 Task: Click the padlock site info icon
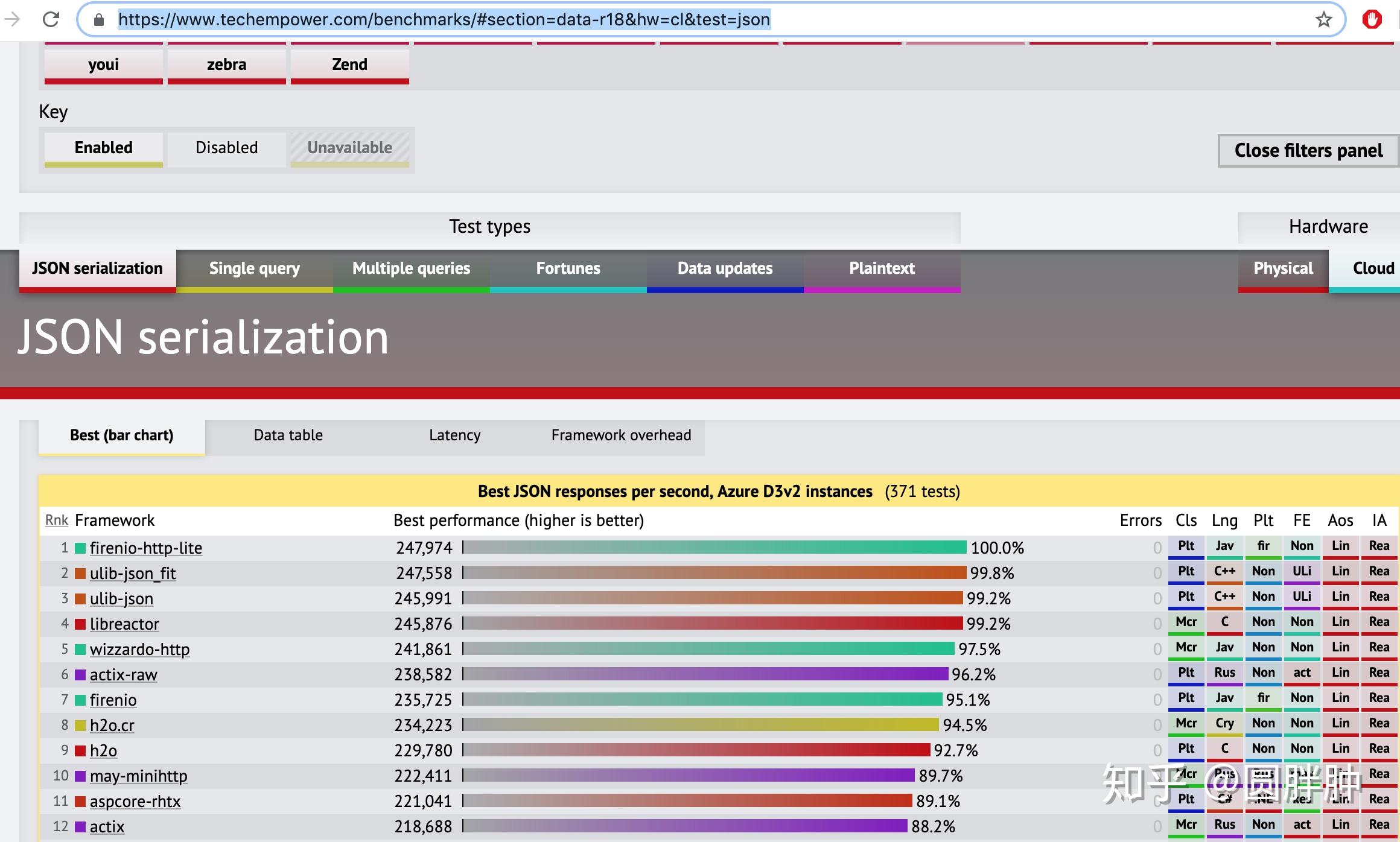point(100,20)
